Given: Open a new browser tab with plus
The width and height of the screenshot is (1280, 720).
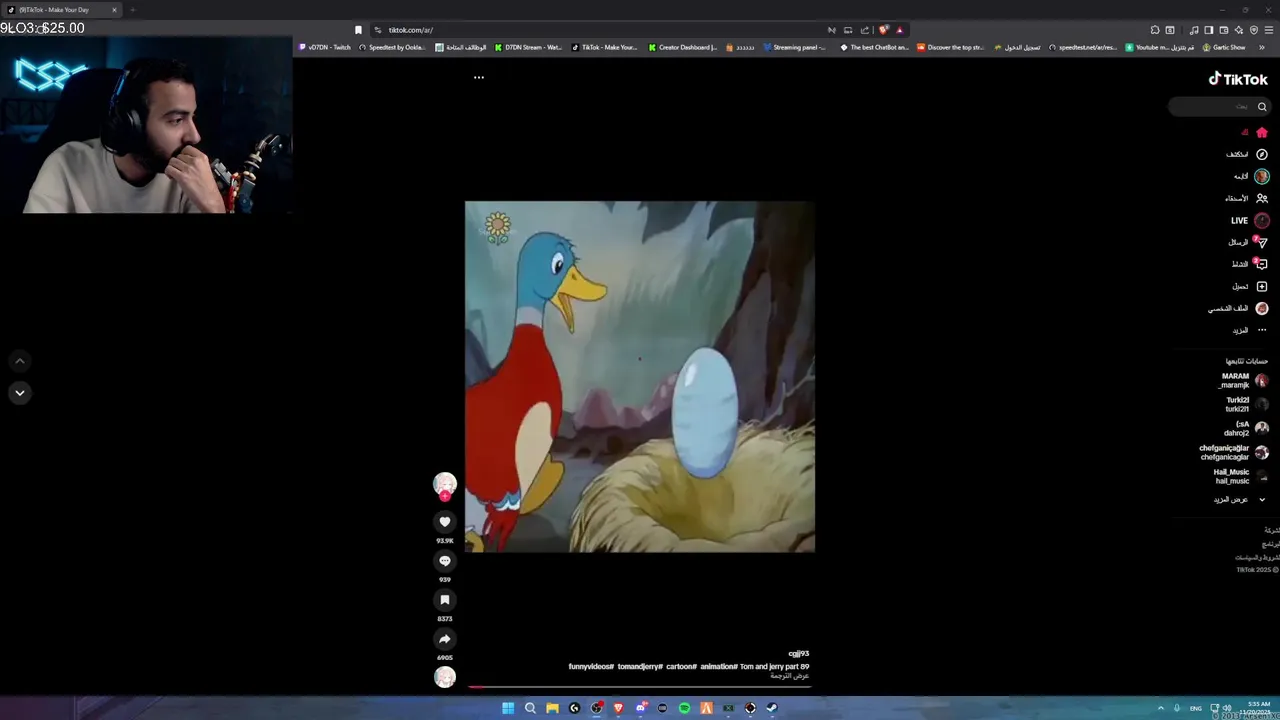Looking at the screenshot, I should click(132, 10).
